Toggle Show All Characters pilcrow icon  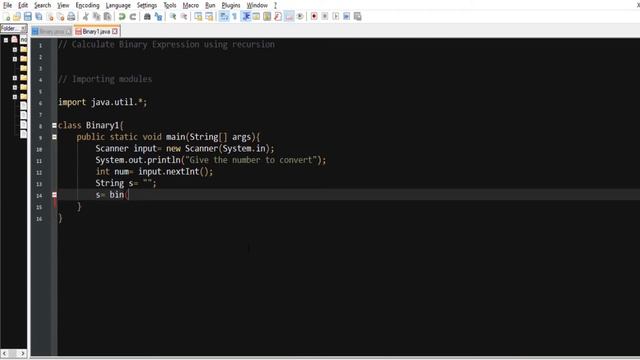point(235,16)
